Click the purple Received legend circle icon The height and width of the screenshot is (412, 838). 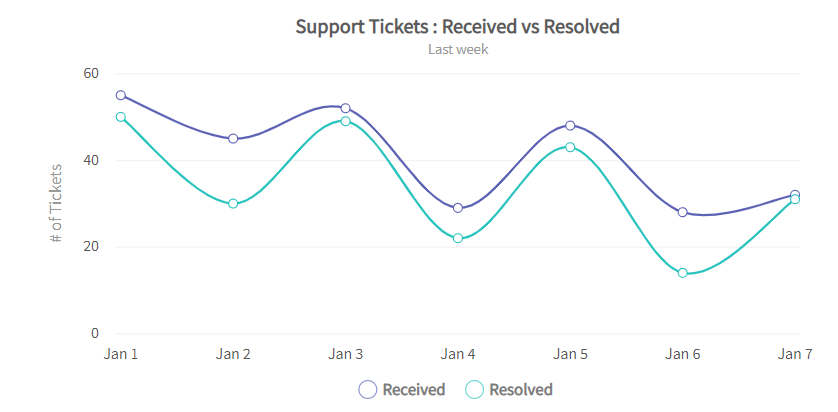368,390
